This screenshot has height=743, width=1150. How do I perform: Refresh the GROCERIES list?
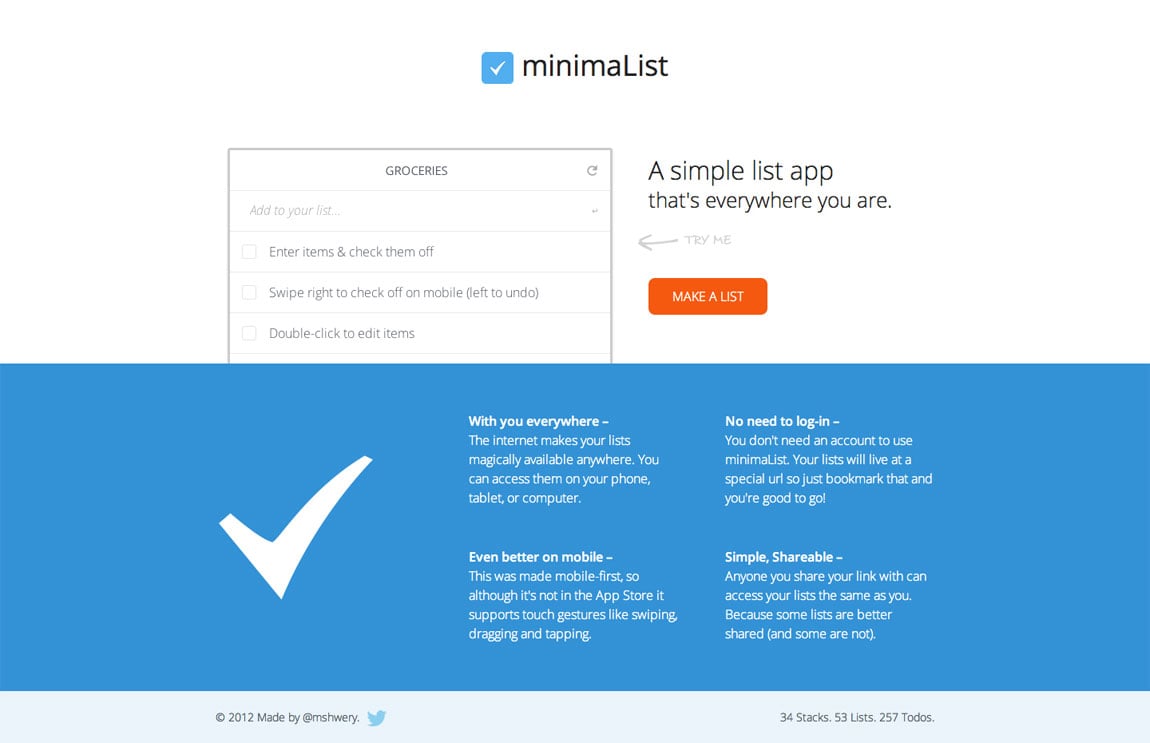pyautogui.click(x=591, y=170)
